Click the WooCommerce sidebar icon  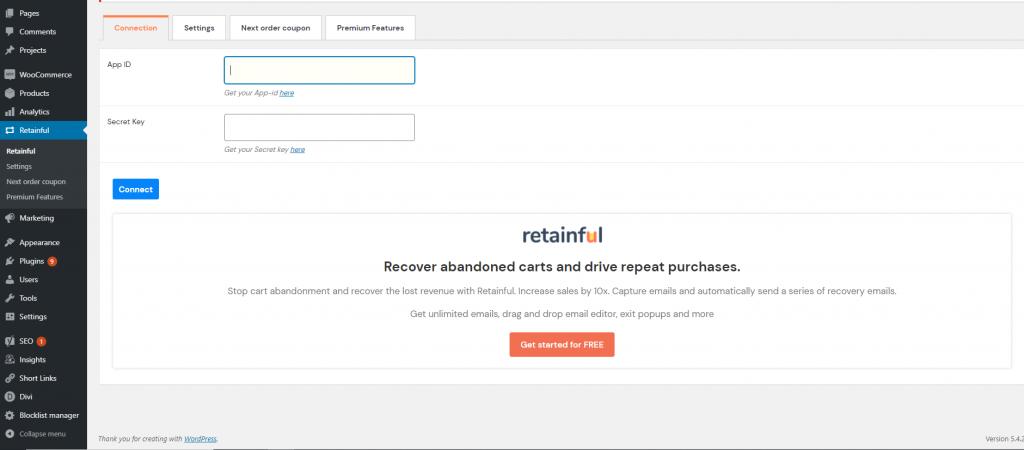9,74
